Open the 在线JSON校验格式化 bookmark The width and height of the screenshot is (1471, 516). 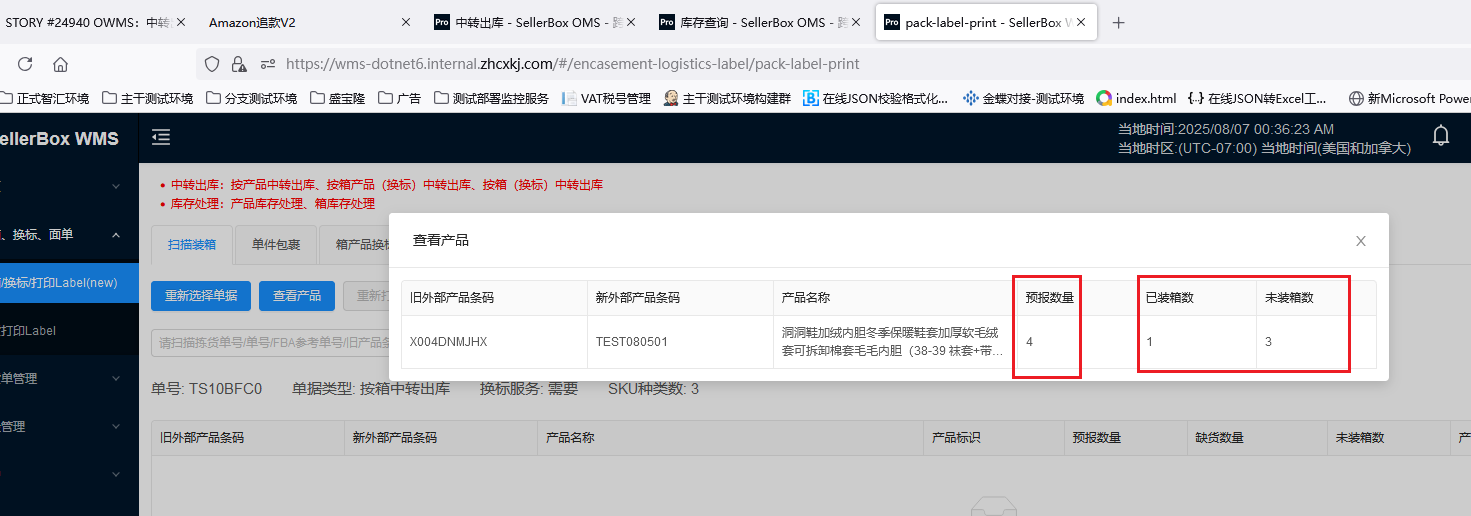point(876,98)
